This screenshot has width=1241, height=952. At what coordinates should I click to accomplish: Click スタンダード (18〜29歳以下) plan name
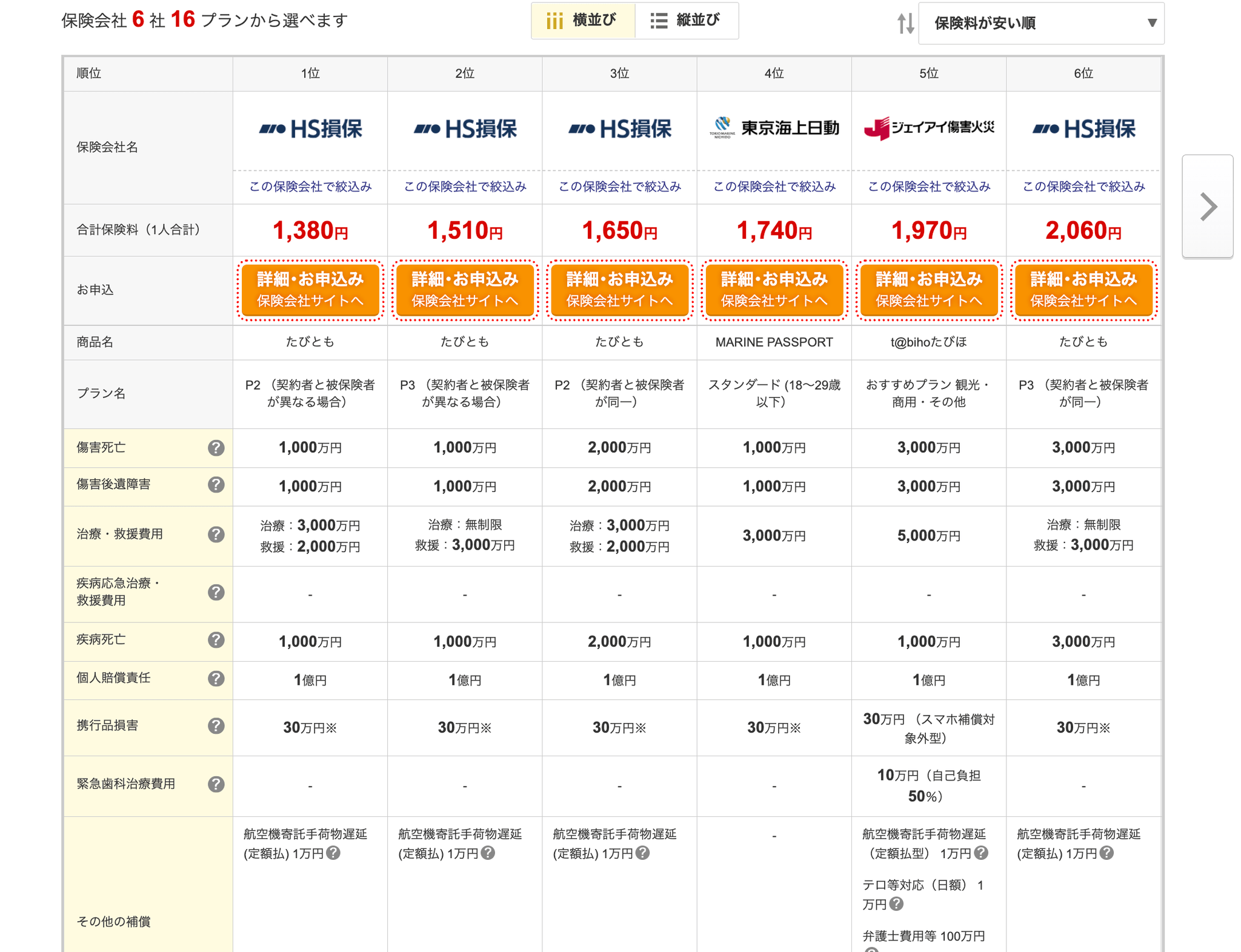click(x=774, y=393)
